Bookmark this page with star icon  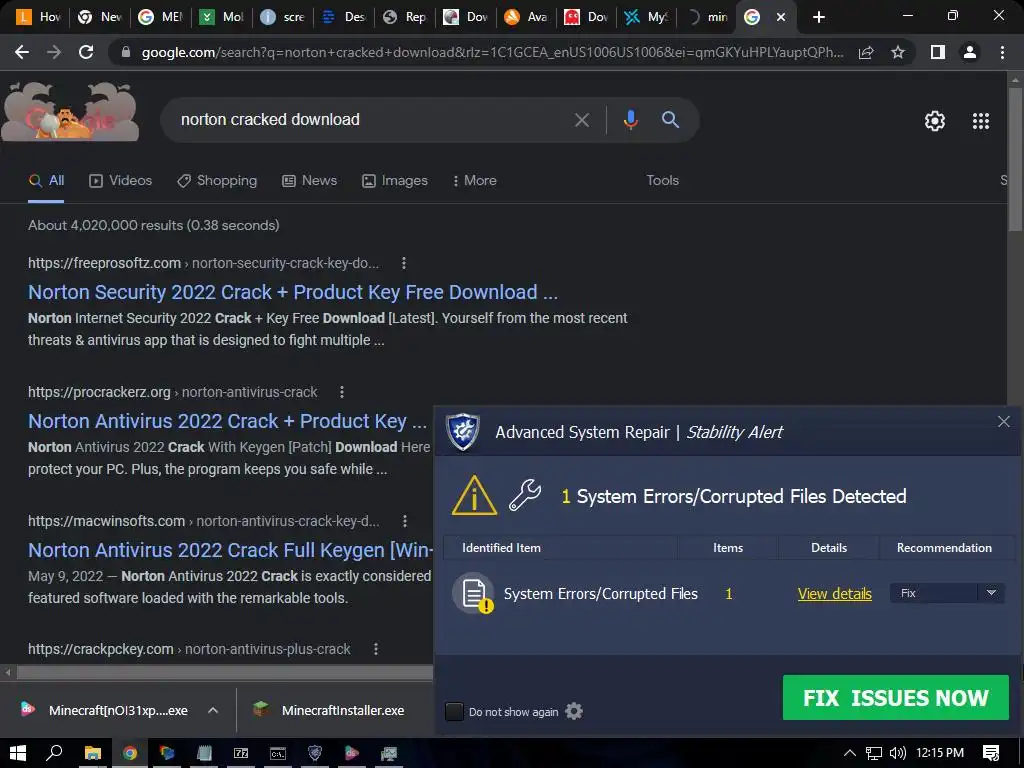898,52
